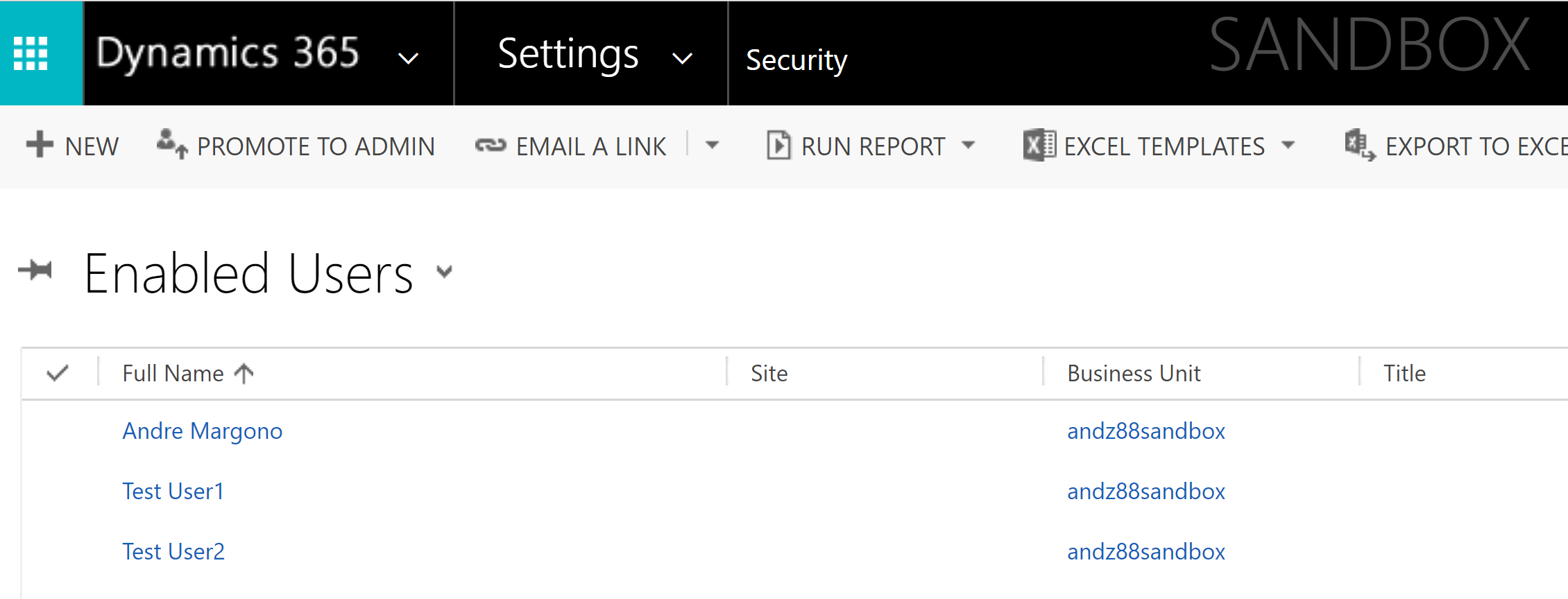
Task: Open the Test User1 record
Action: [x=173, y=492]
